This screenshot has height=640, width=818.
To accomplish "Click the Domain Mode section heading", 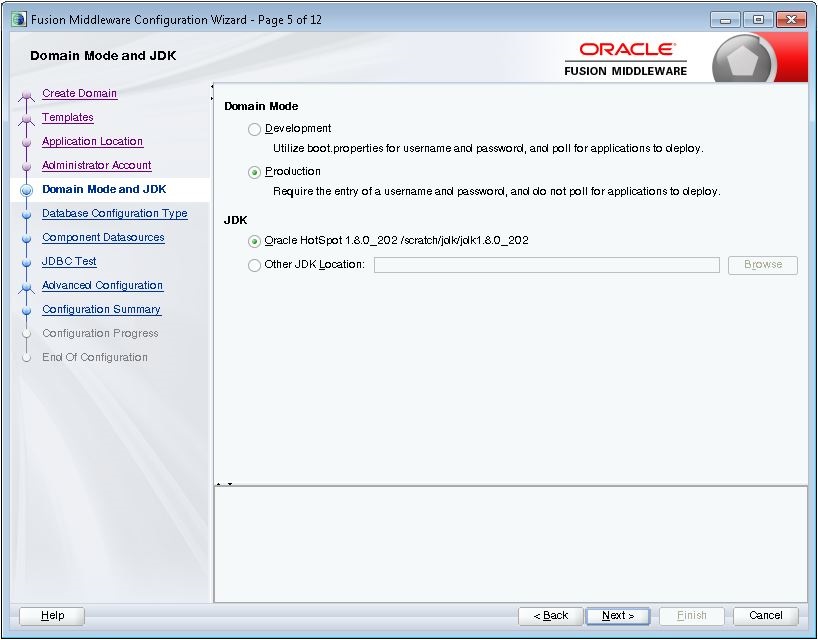I will click(261, 106).
